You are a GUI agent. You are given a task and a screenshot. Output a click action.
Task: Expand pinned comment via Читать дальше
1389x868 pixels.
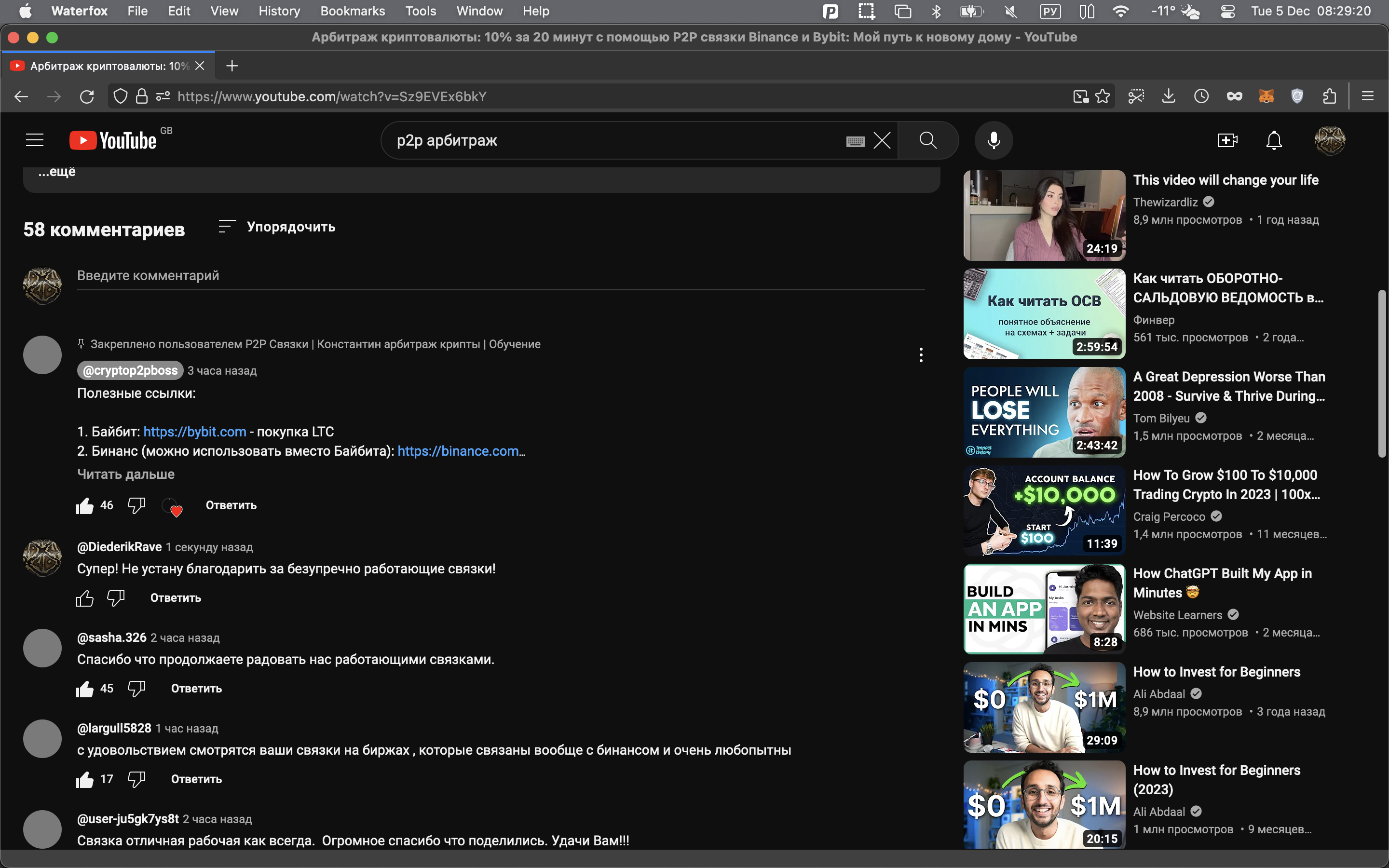pyautogui.click(x=126, y=474)
